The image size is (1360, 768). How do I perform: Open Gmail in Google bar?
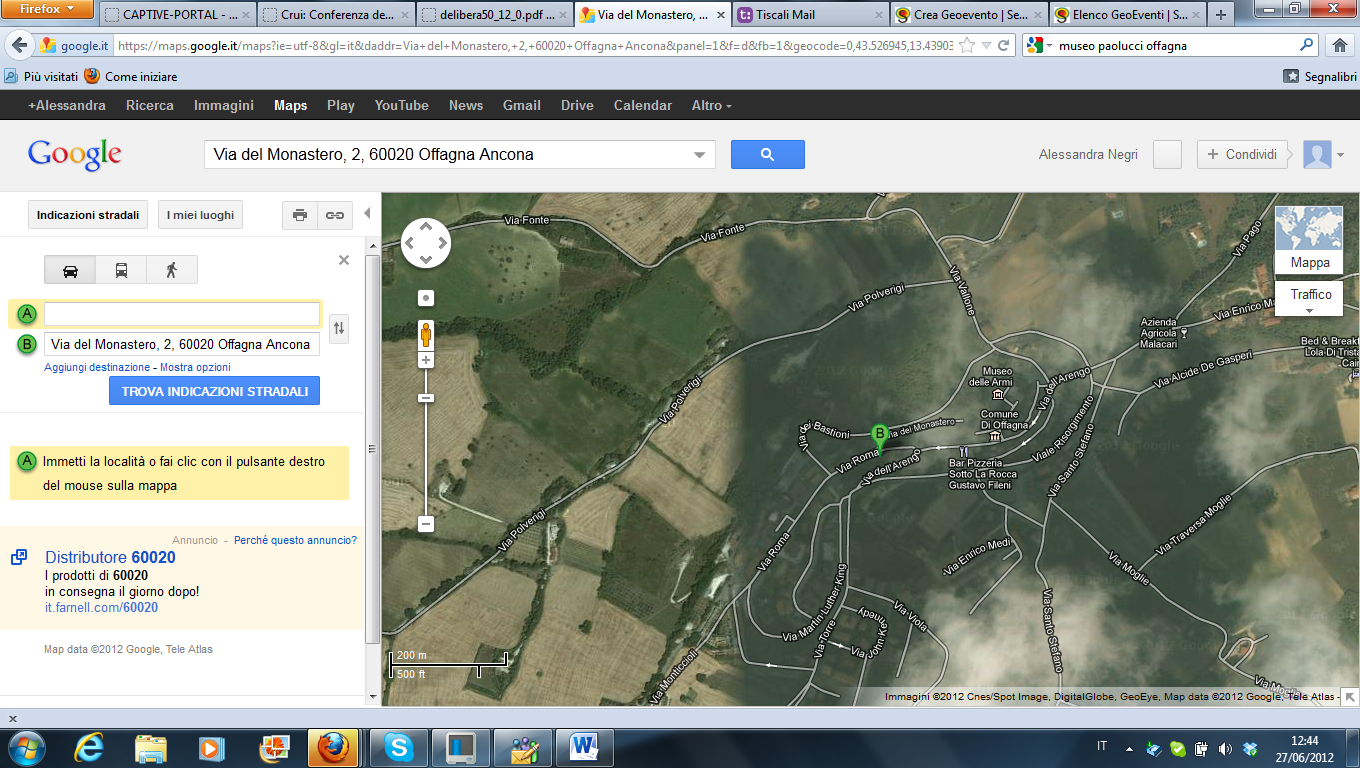tap(522, 105)
